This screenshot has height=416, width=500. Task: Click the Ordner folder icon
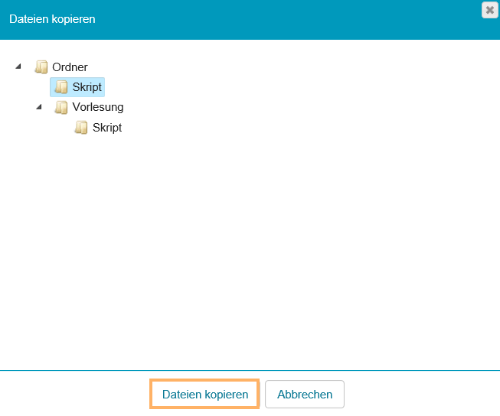coord(42,67)
